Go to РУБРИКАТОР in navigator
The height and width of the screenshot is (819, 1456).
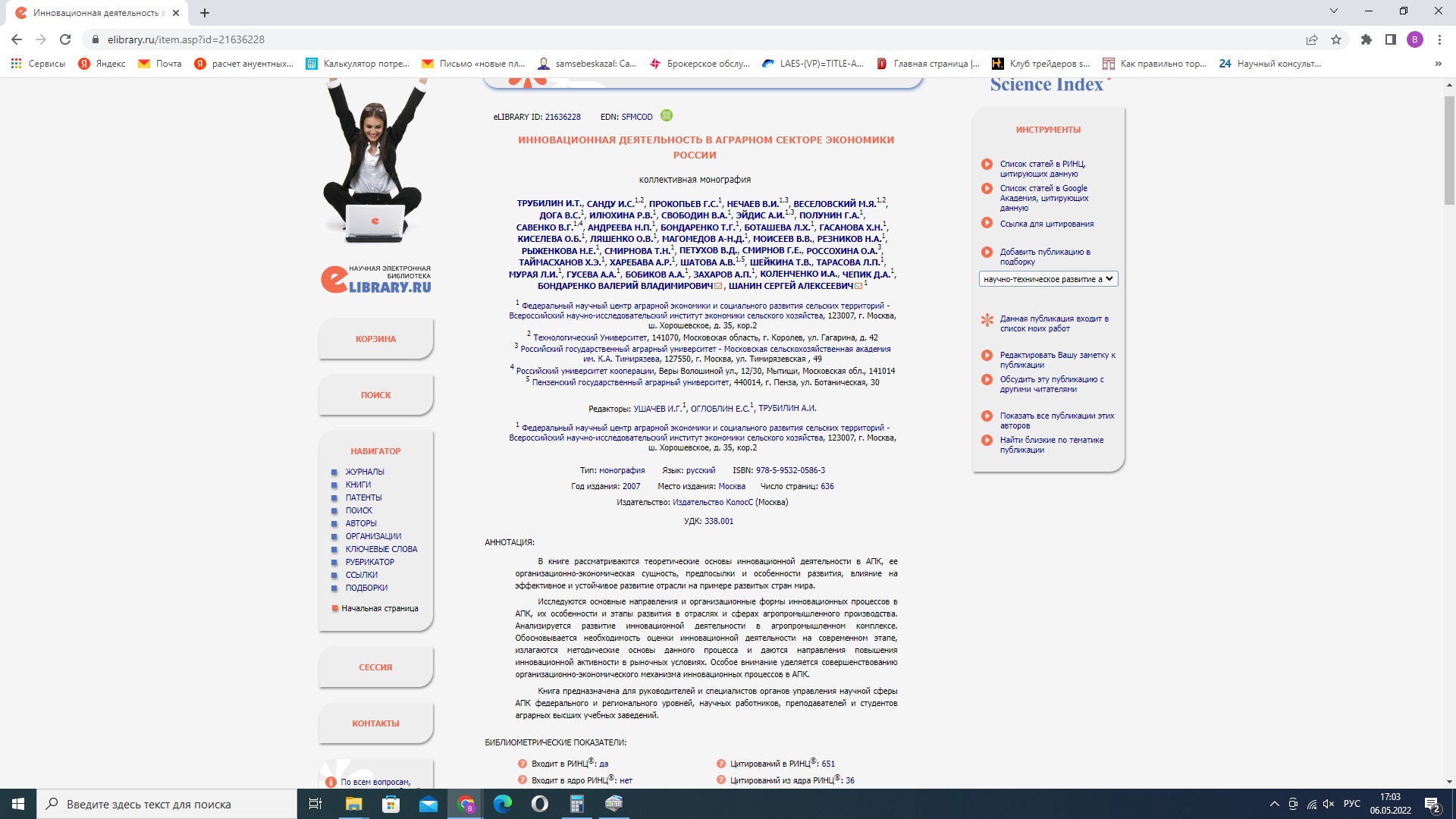pyautogui.click(x=370, y=562)
